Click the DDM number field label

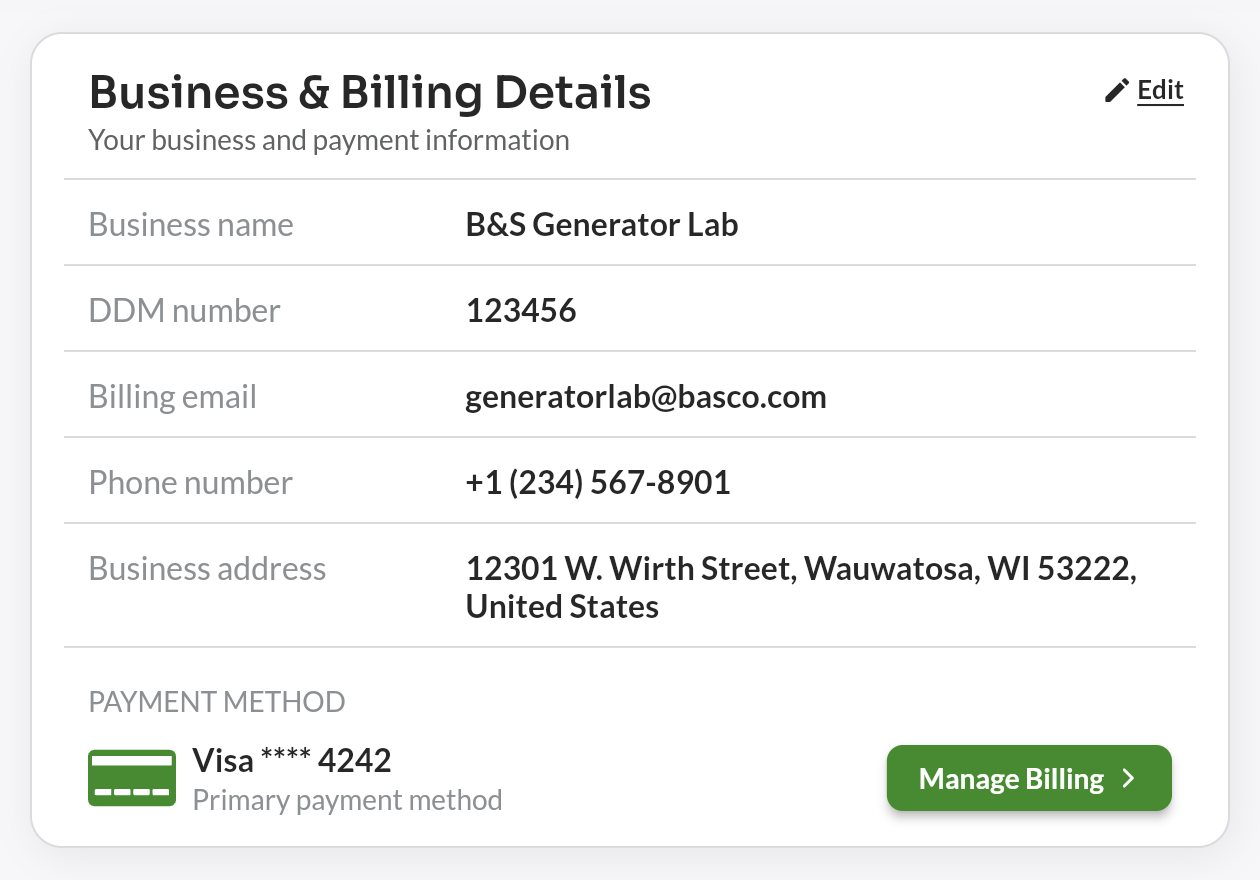(x=185, y=311)
